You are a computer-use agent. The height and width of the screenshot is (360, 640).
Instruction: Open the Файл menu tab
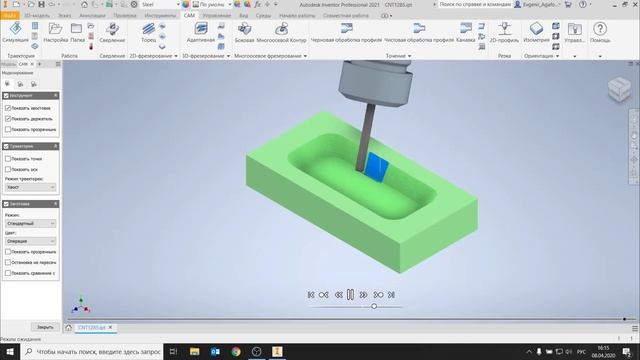coord(10,16)
